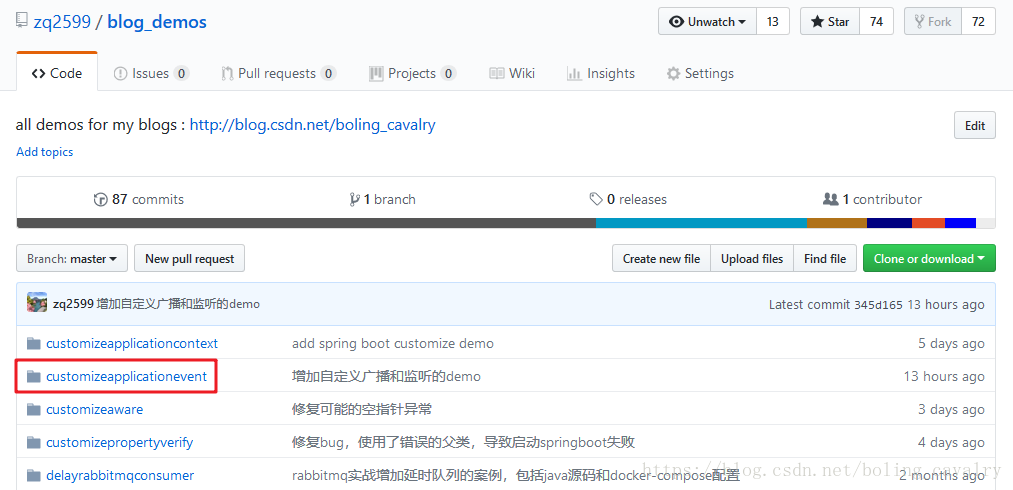Click the folder icon for delayrabbitmqconsumer
The width and height of the screenshot is (1013, 490).
34,476
